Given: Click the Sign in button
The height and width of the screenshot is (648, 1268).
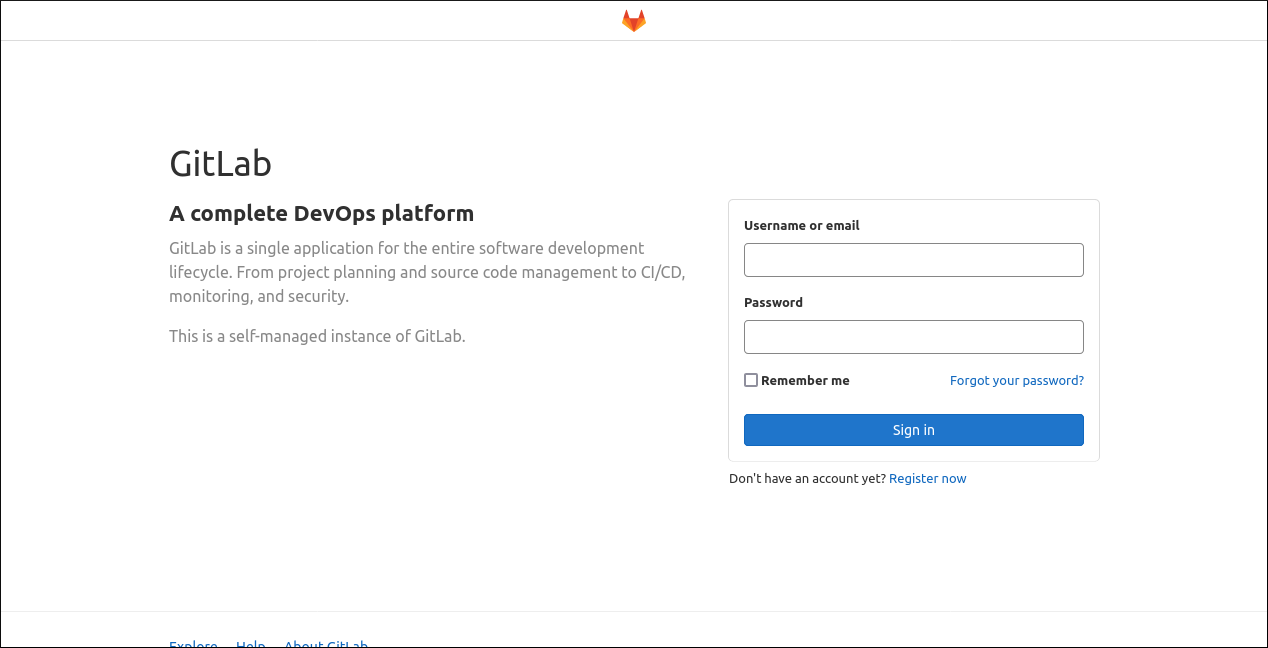Looking at the screenshot, I should [913, 429].
